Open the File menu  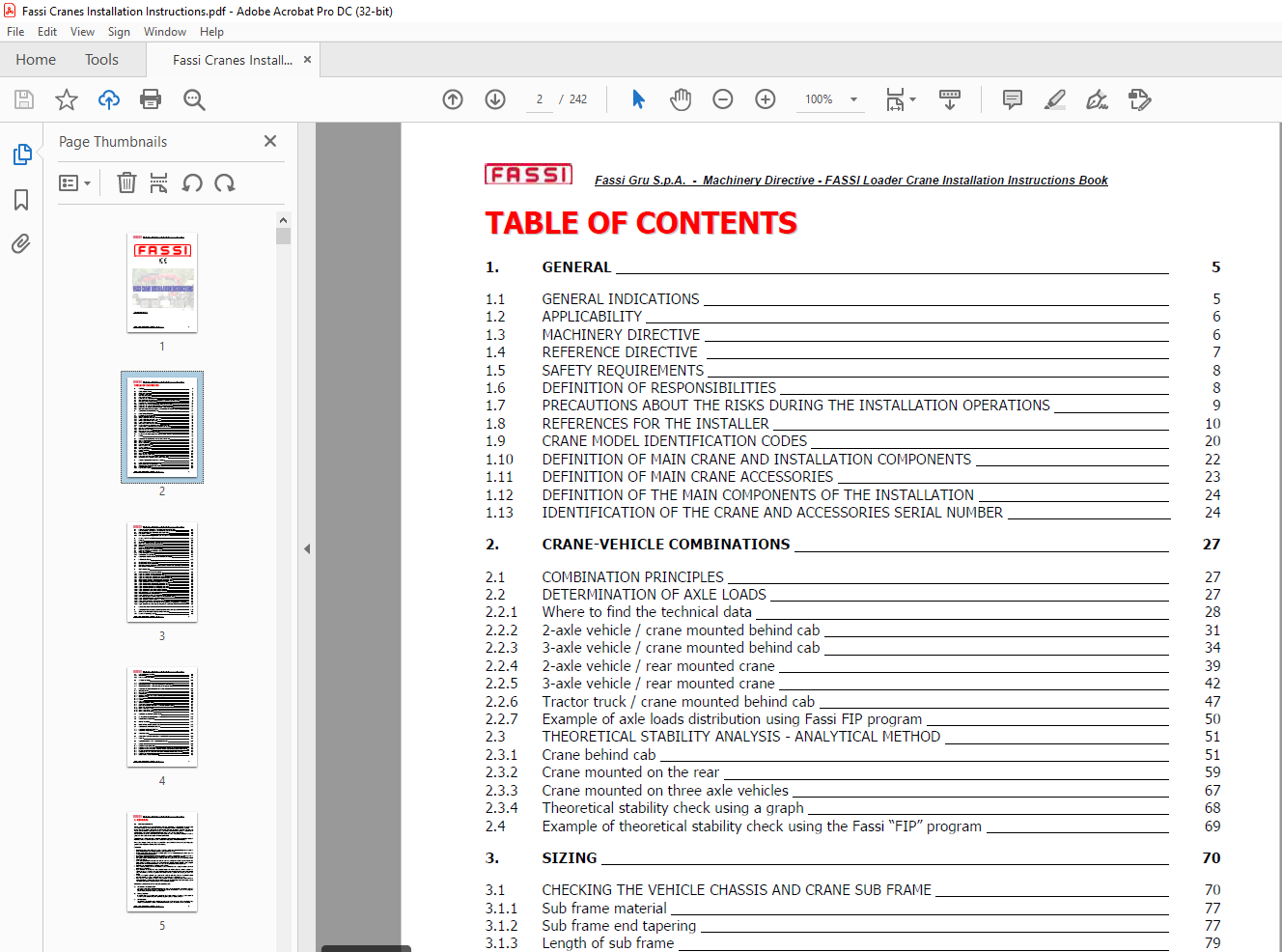15,32
